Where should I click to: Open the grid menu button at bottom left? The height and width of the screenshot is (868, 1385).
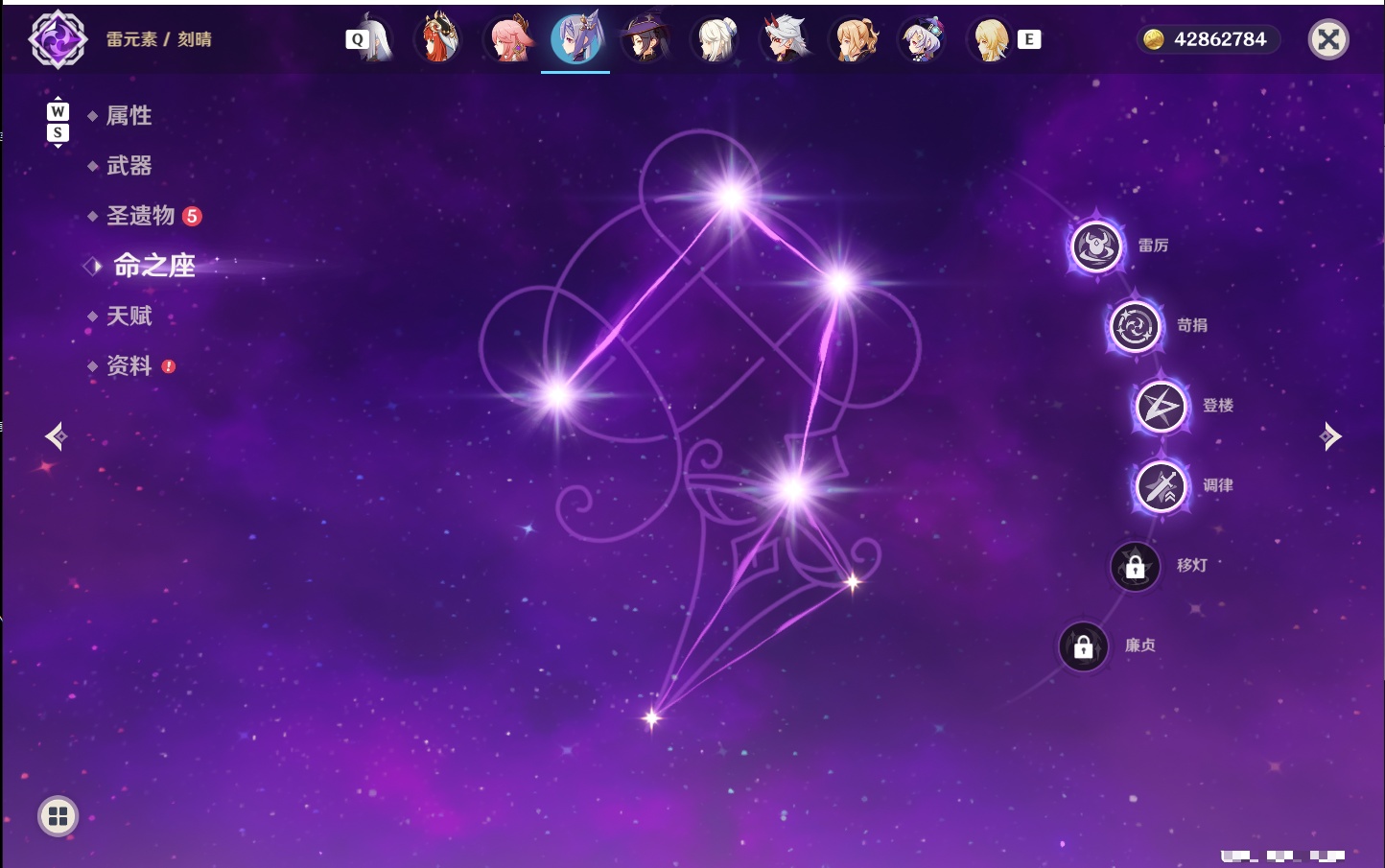pyautogui.click(x=58, y=816)
